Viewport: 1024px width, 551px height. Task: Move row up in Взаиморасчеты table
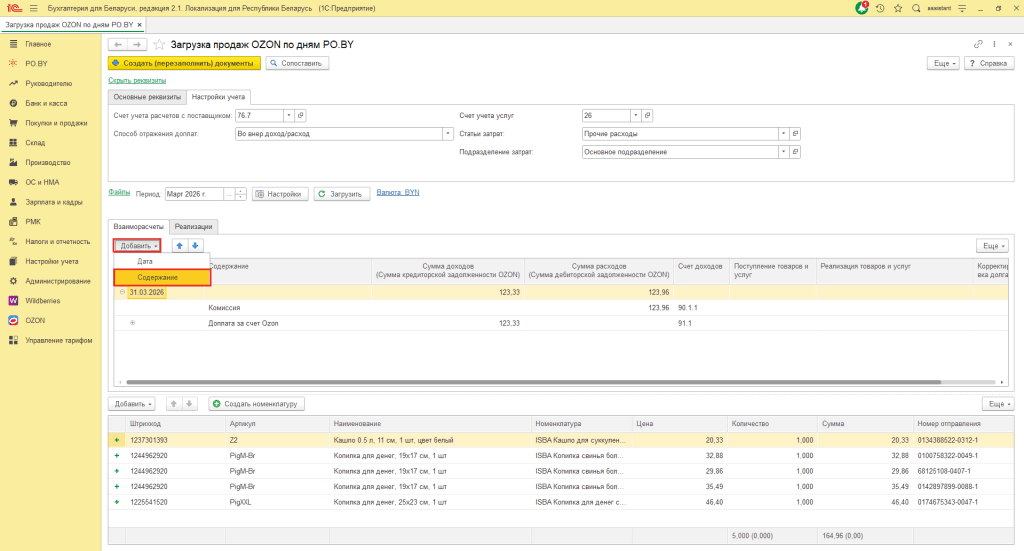click(x=180, y=245)
